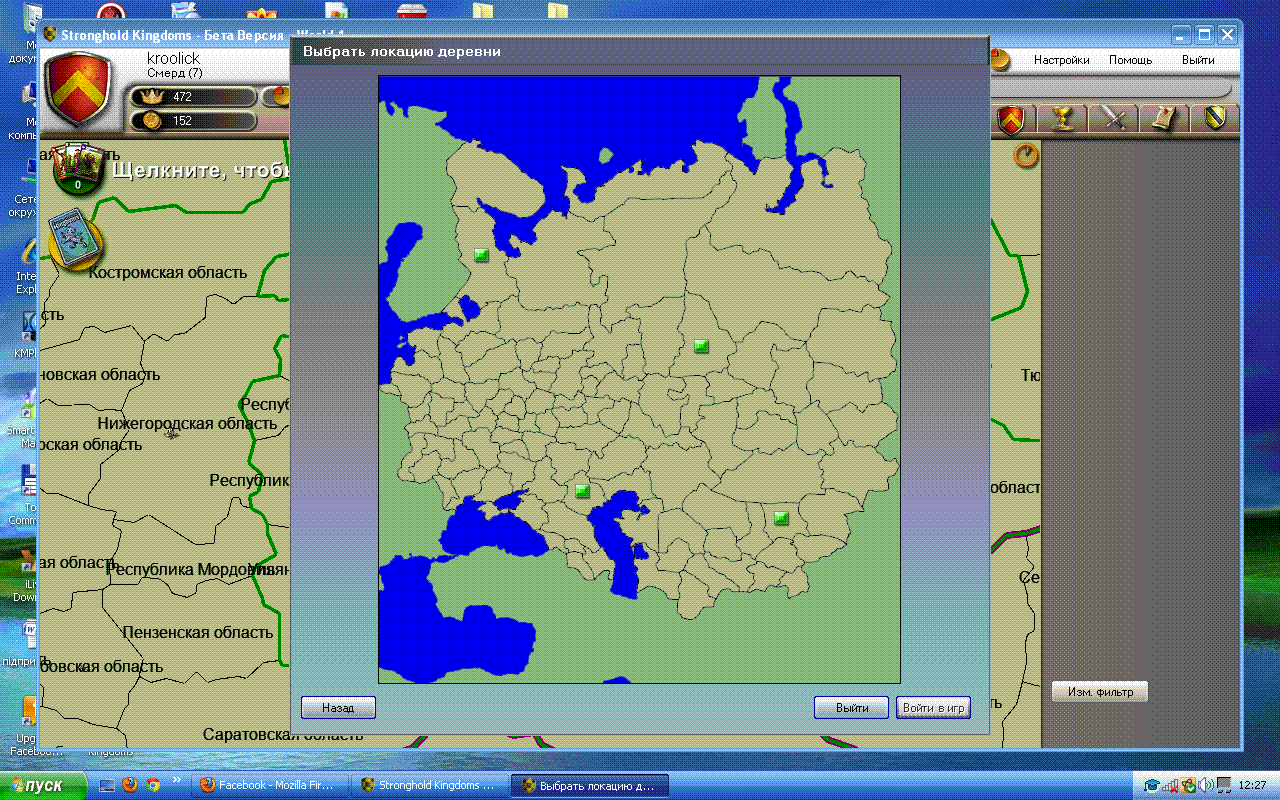Click the orange clock icon on the map

1026,155
